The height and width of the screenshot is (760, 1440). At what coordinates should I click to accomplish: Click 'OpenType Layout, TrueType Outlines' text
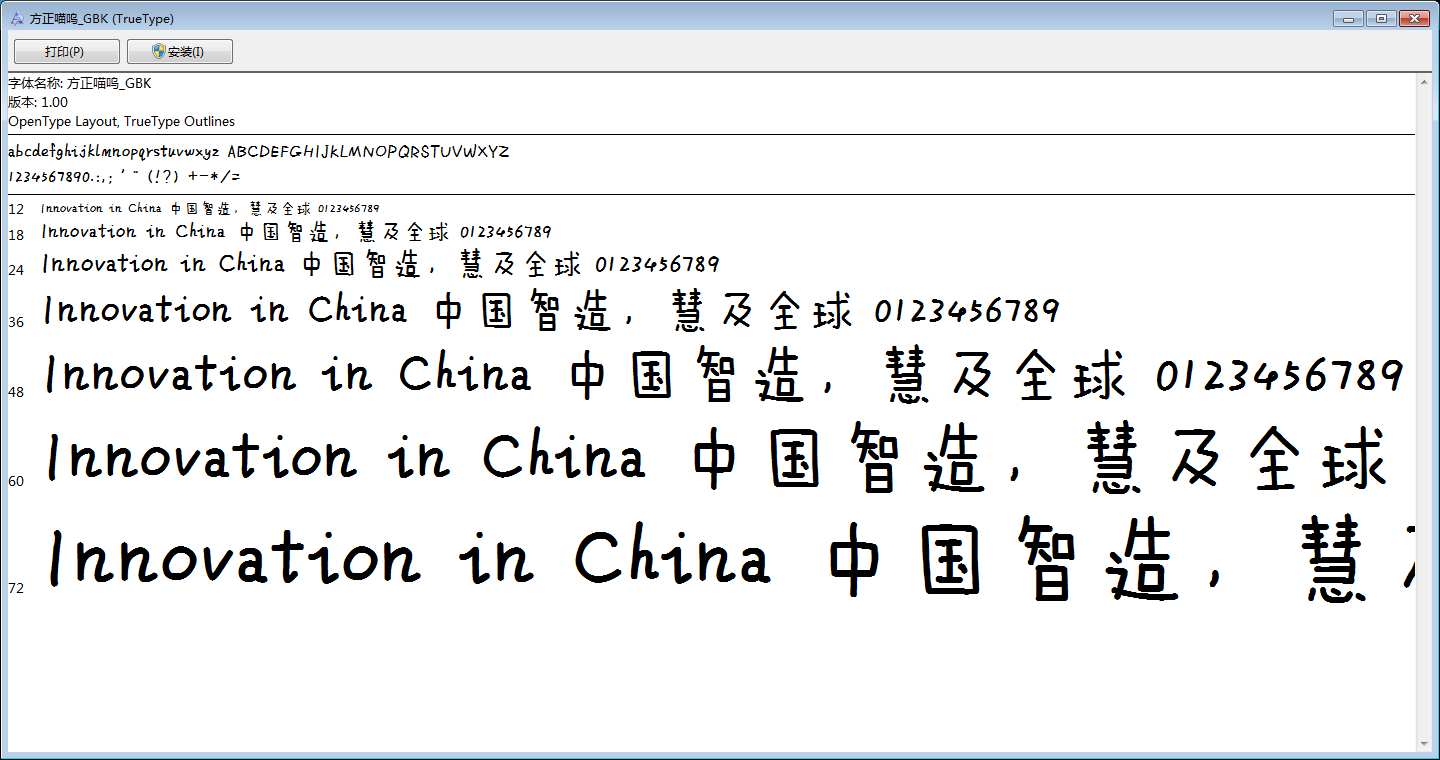(x=122, y=121)
